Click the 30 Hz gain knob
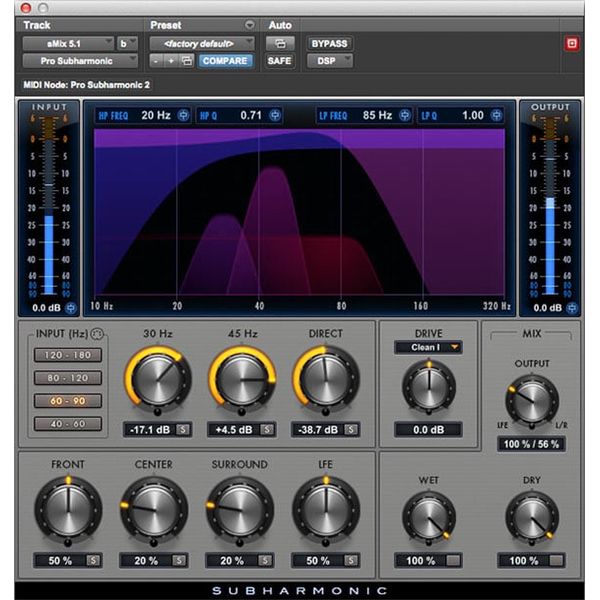600x600 pixels. coord(158,380)
